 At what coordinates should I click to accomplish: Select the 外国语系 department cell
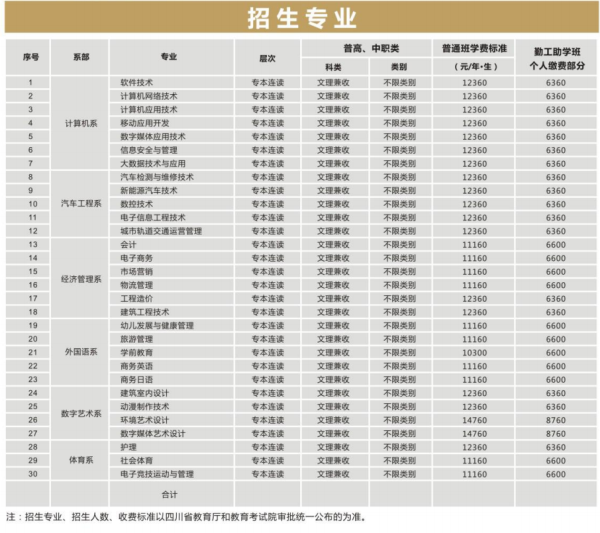click(x=80, y=352)
